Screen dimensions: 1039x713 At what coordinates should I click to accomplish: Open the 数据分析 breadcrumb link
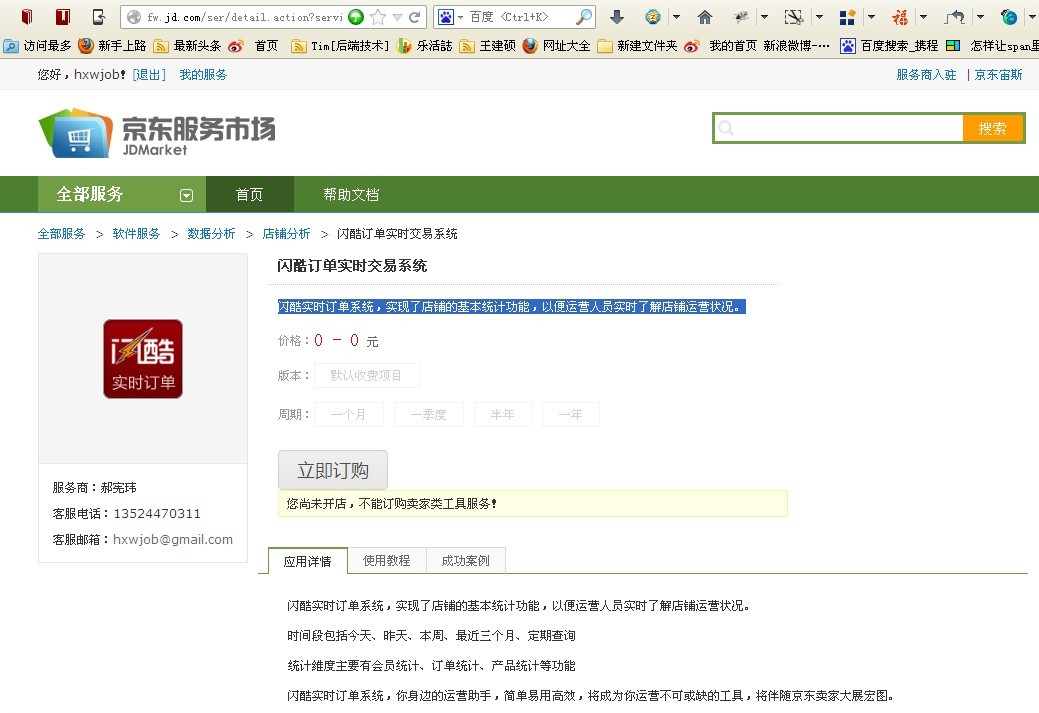pyautogui.click(x=211, y=233)
